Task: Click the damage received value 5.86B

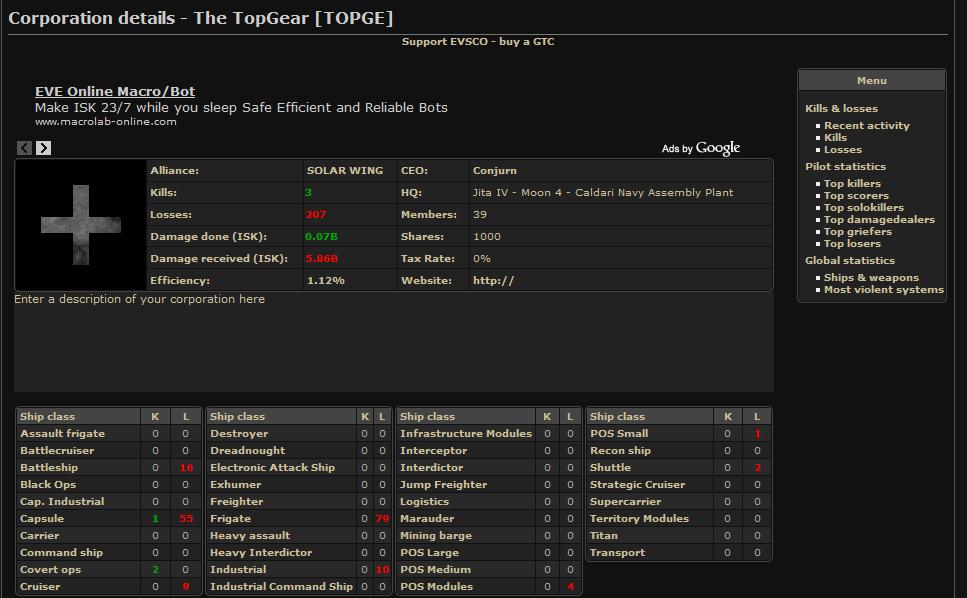Action: (x=321, y=258)
